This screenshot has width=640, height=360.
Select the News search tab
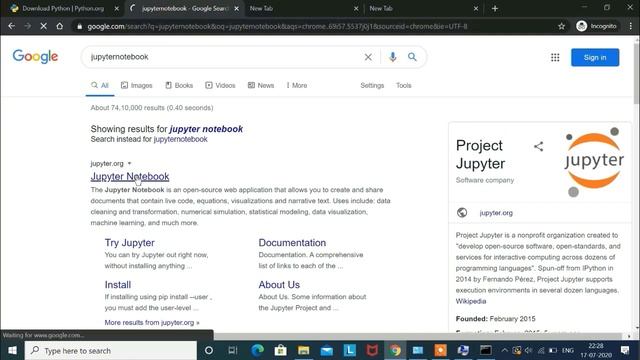tap(261, 85)
